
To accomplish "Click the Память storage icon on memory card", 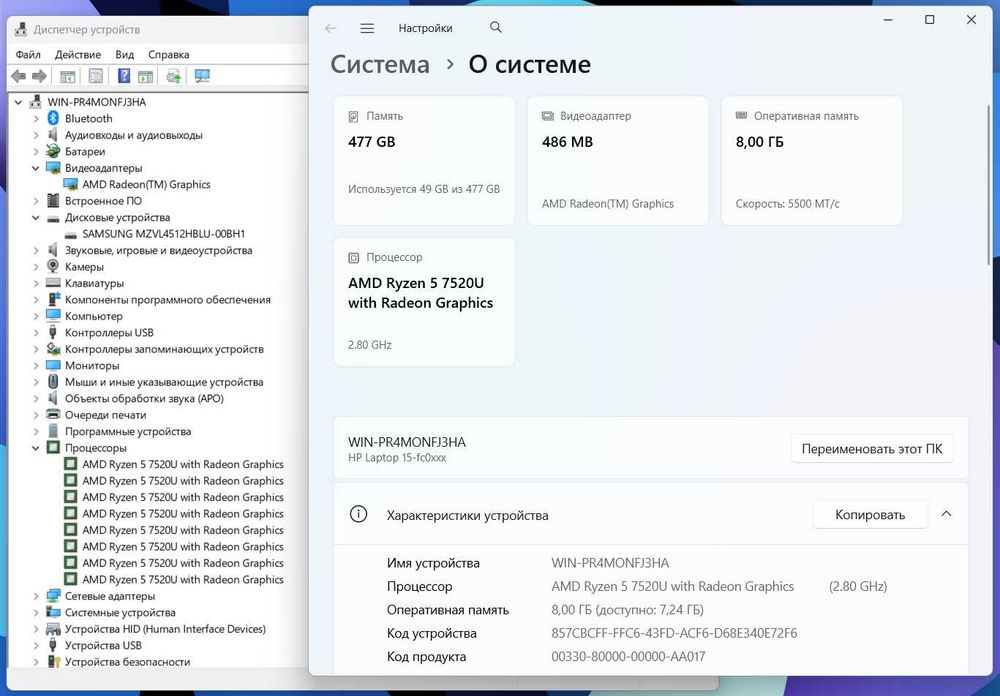I will pos(353,116).
